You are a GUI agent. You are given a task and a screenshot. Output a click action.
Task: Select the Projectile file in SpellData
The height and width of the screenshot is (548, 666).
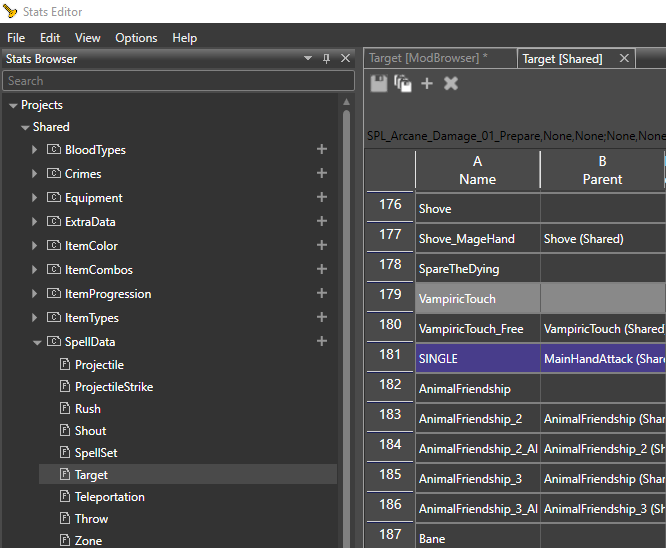(99, 365)
